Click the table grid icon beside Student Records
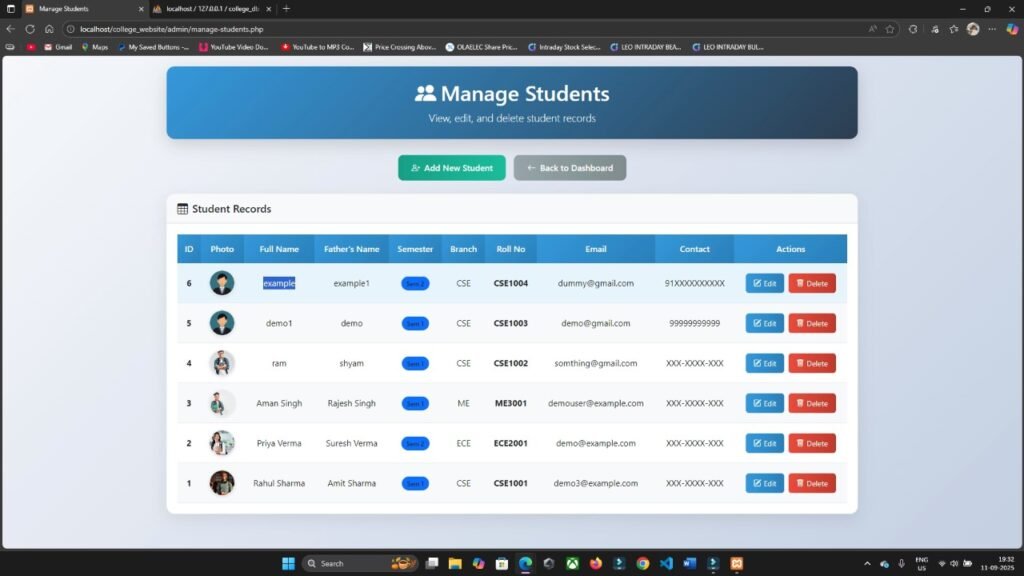Image resolution: width=1024 pixels, height=576 pixels. point(182,209)
